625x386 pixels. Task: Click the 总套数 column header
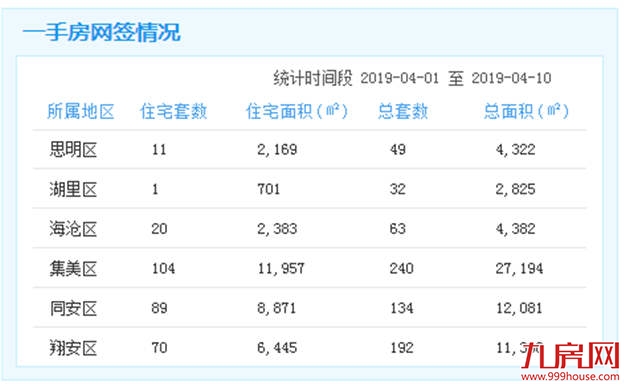tap(403, 111)
